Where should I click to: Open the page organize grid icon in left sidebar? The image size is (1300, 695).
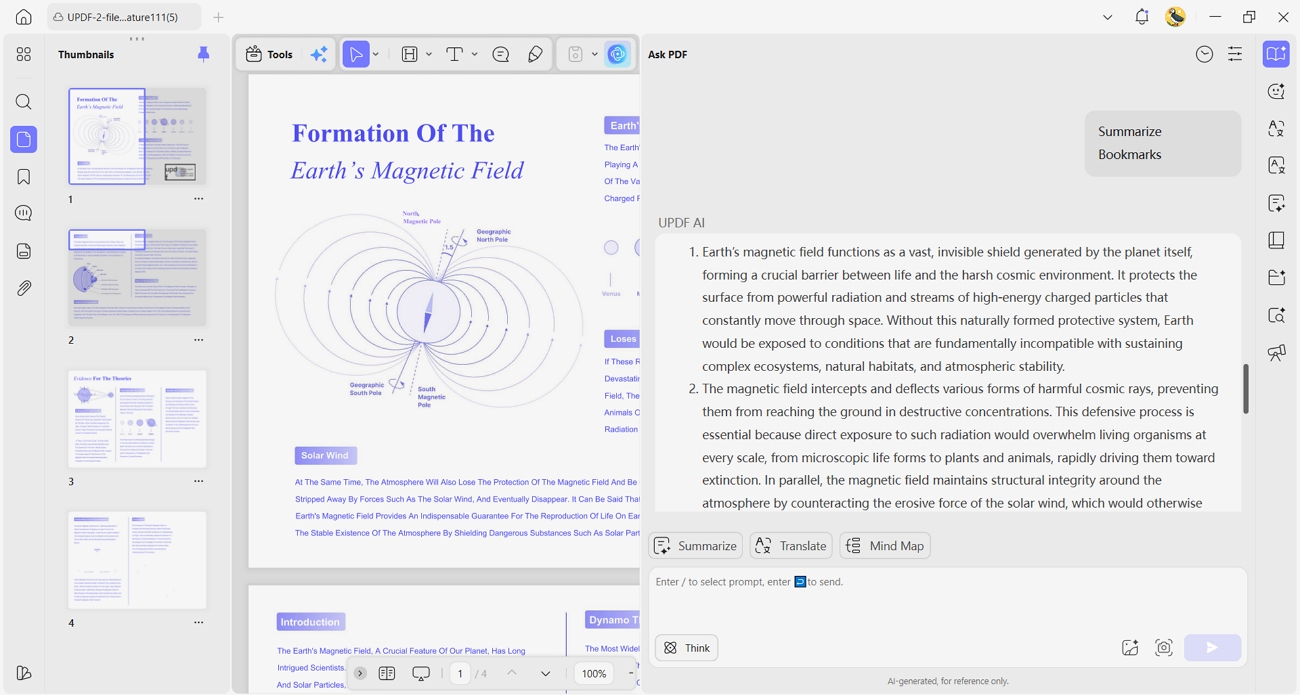24,54
